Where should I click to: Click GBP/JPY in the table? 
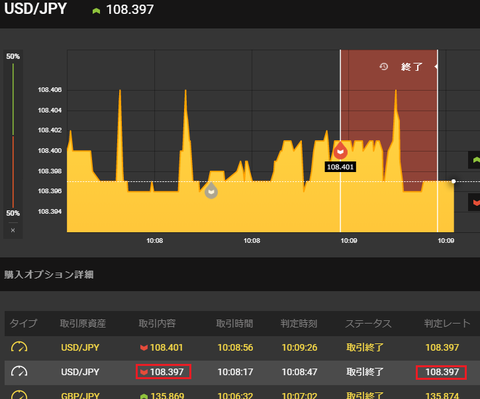(80, 395)
